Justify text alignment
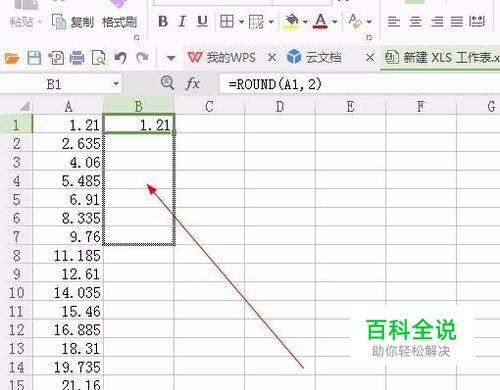Viewport: 500px width, 390px height. [457, 22]
